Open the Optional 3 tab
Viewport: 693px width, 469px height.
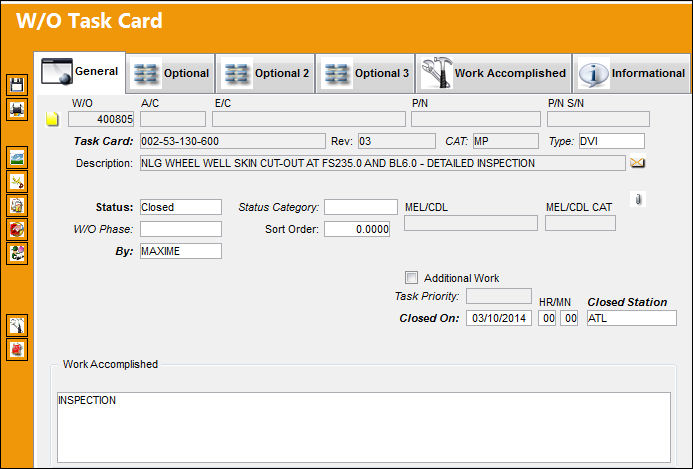(x=366, y=73)
